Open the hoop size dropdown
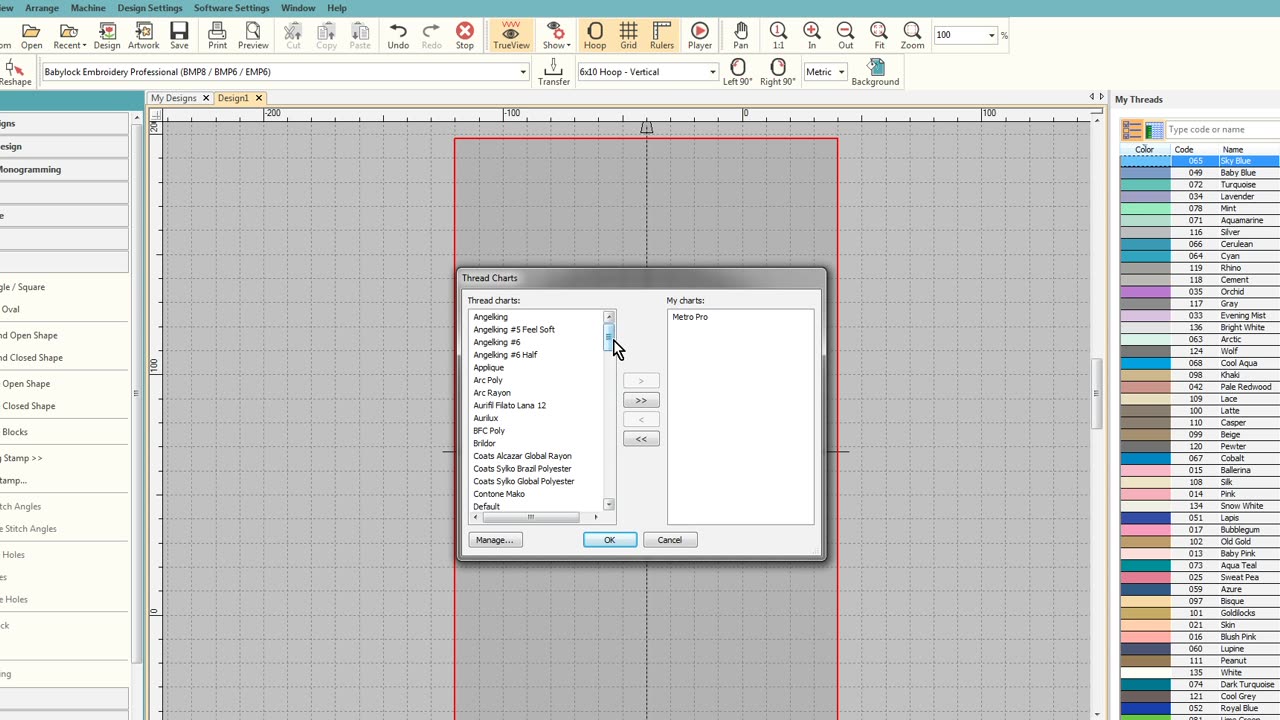 click(x=712, y=72)
